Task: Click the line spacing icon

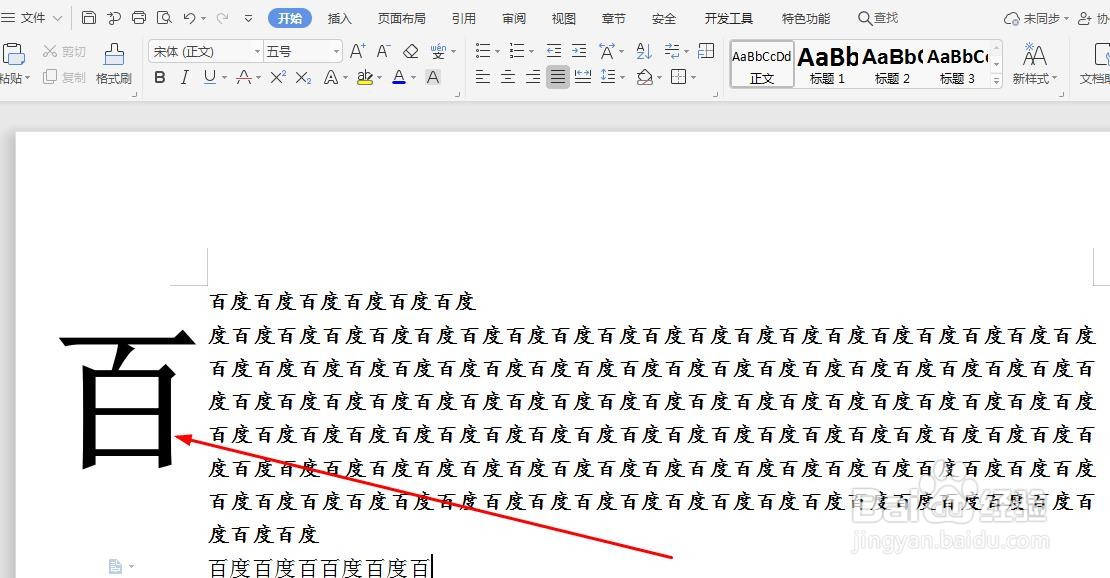Action: [607, 76]
